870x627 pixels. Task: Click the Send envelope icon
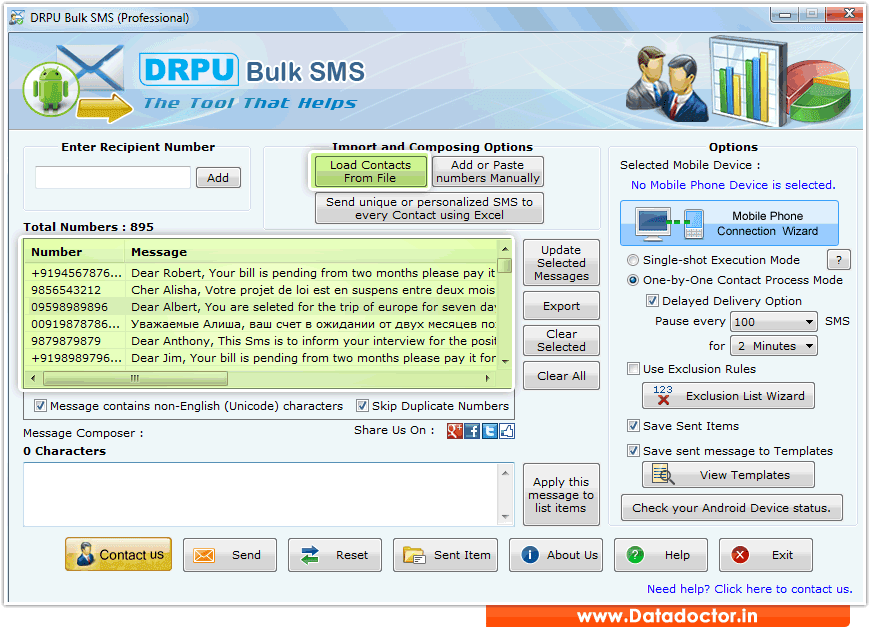tap(204, 555)
